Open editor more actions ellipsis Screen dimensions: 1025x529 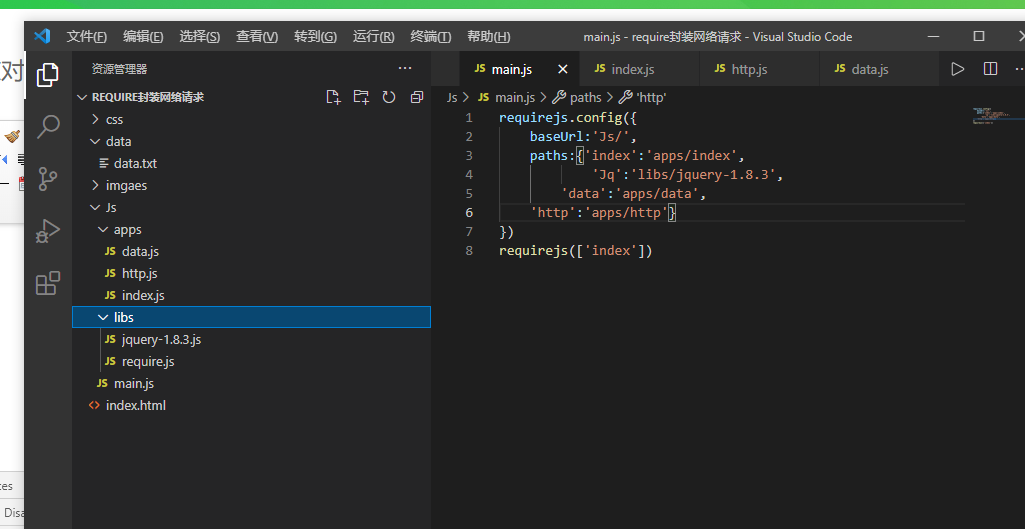(x=1019, y=69)
